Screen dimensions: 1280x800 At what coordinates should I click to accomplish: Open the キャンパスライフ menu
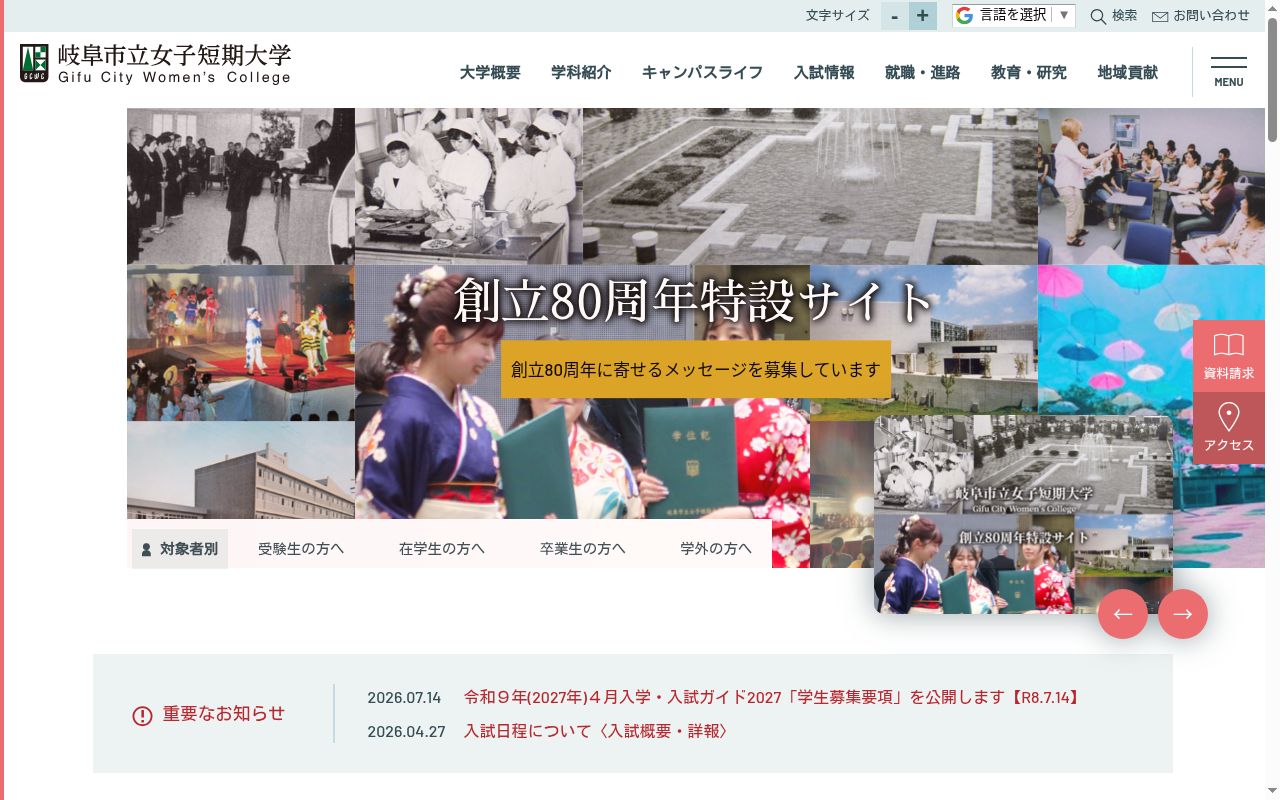pos(702,72)
